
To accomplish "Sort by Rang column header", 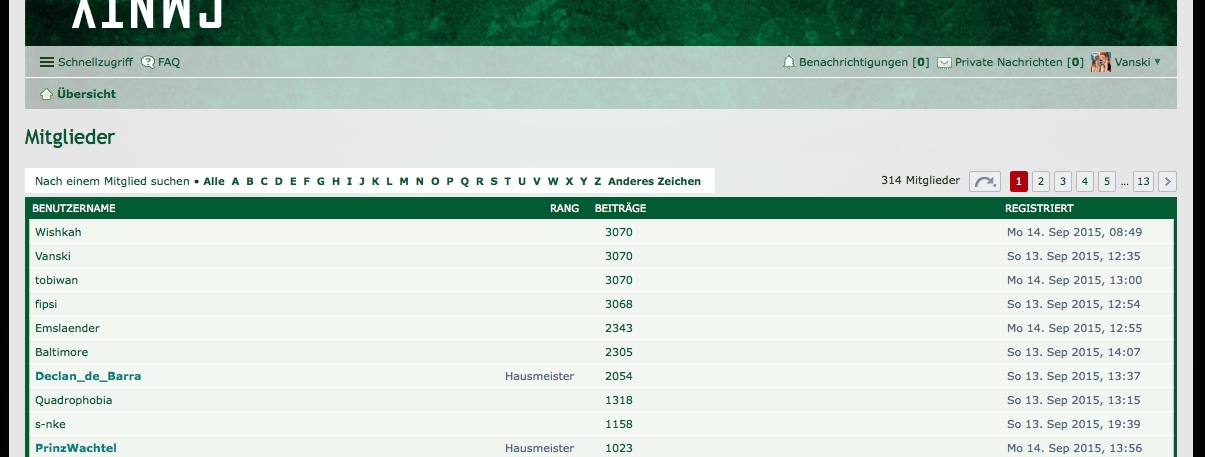I will tap(565, 208).
